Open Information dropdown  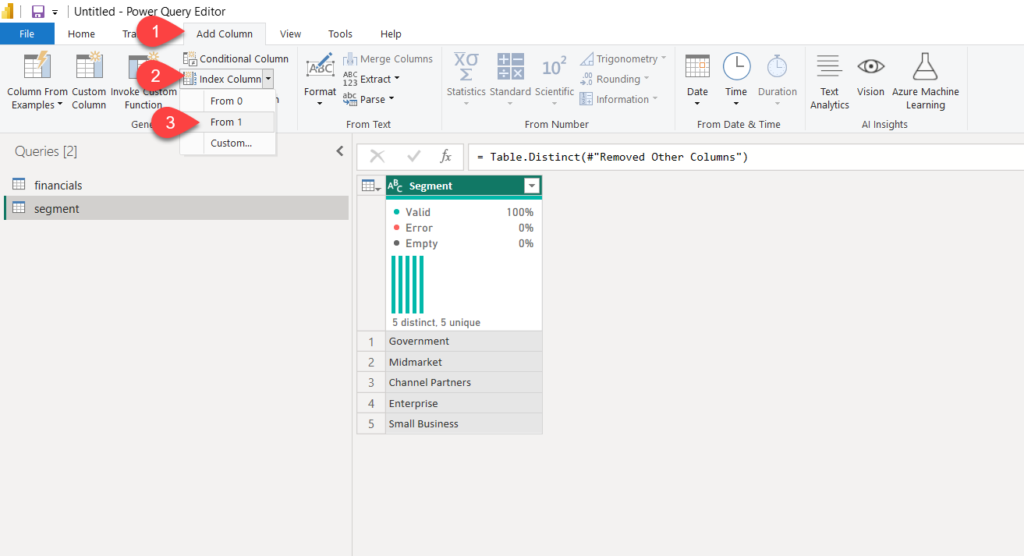(618, 99)
